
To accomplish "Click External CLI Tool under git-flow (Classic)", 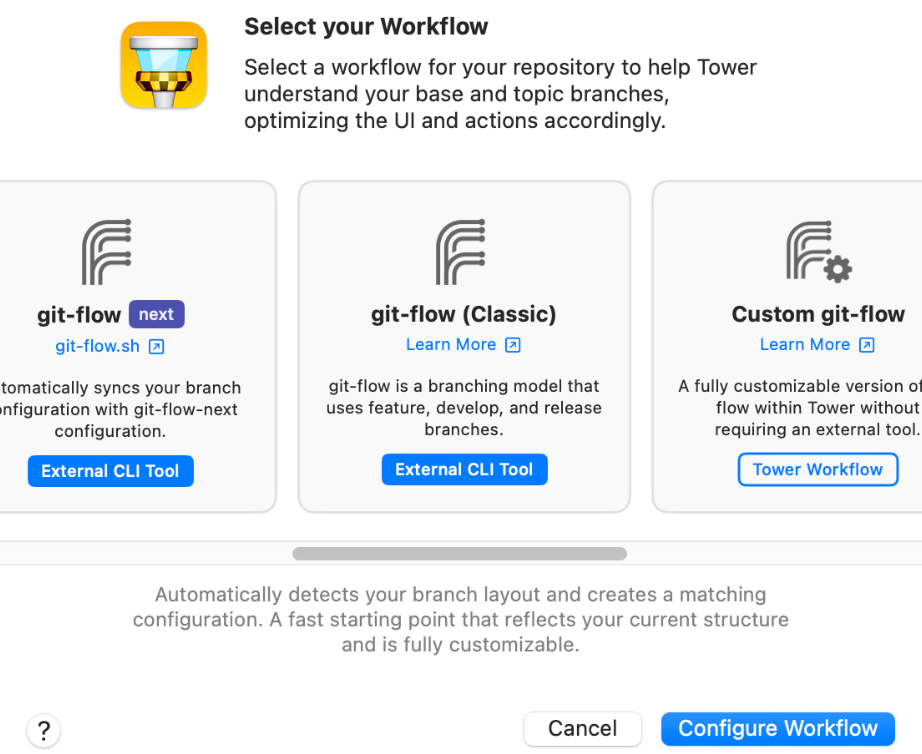I will [x=464, y=469].
